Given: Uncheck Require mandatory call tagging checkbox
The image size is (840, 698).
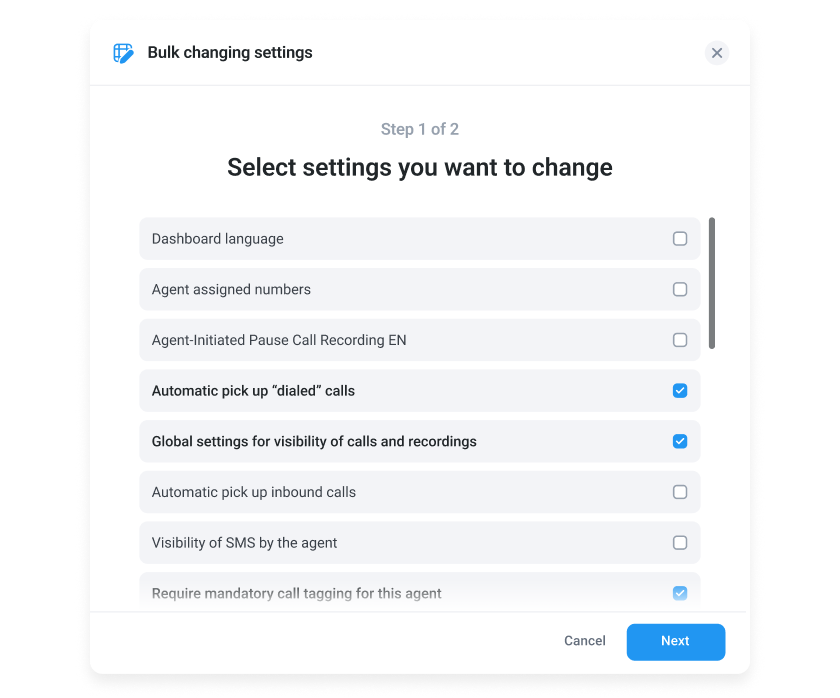Looking at the screenshot, I should [x=680, y=593].
